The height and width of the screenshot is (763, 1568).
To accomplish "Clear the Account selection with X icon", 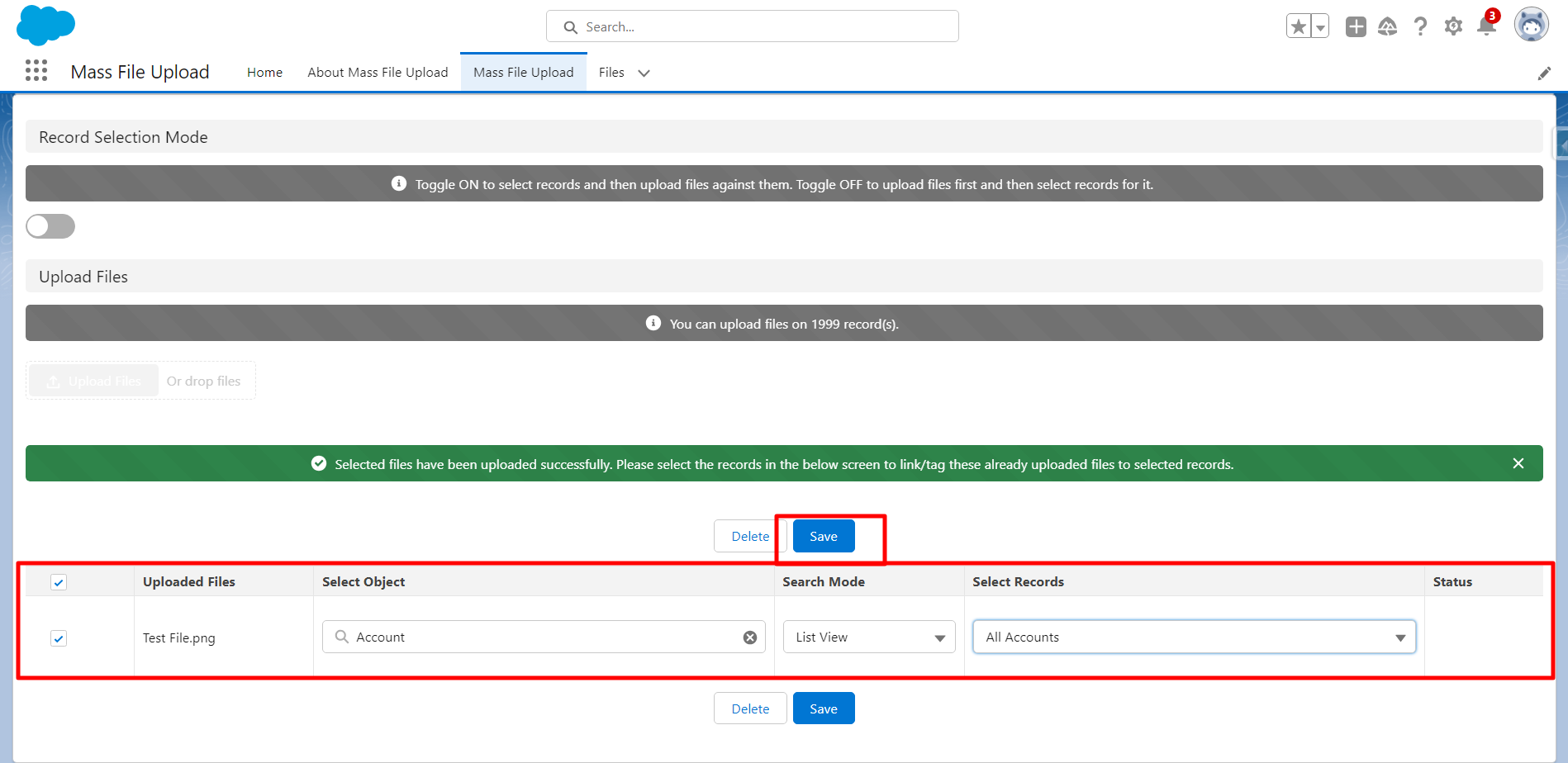I will click(750, 637).
